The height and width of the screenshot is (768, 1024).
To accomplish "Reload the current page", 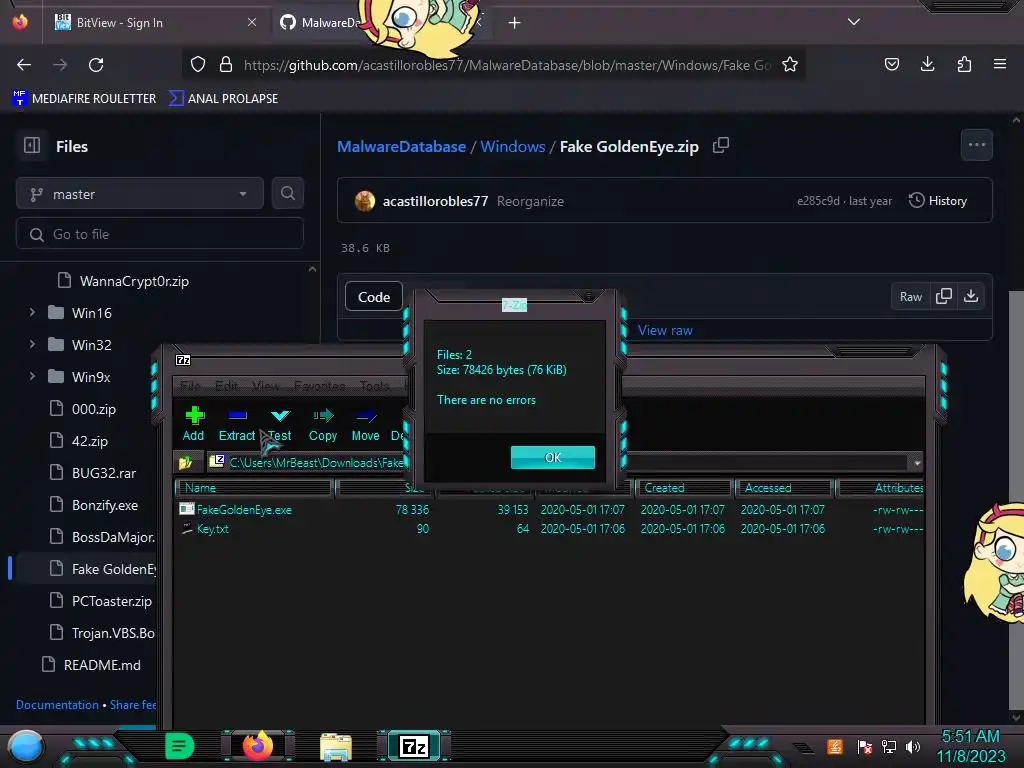I will coord(96,65).
